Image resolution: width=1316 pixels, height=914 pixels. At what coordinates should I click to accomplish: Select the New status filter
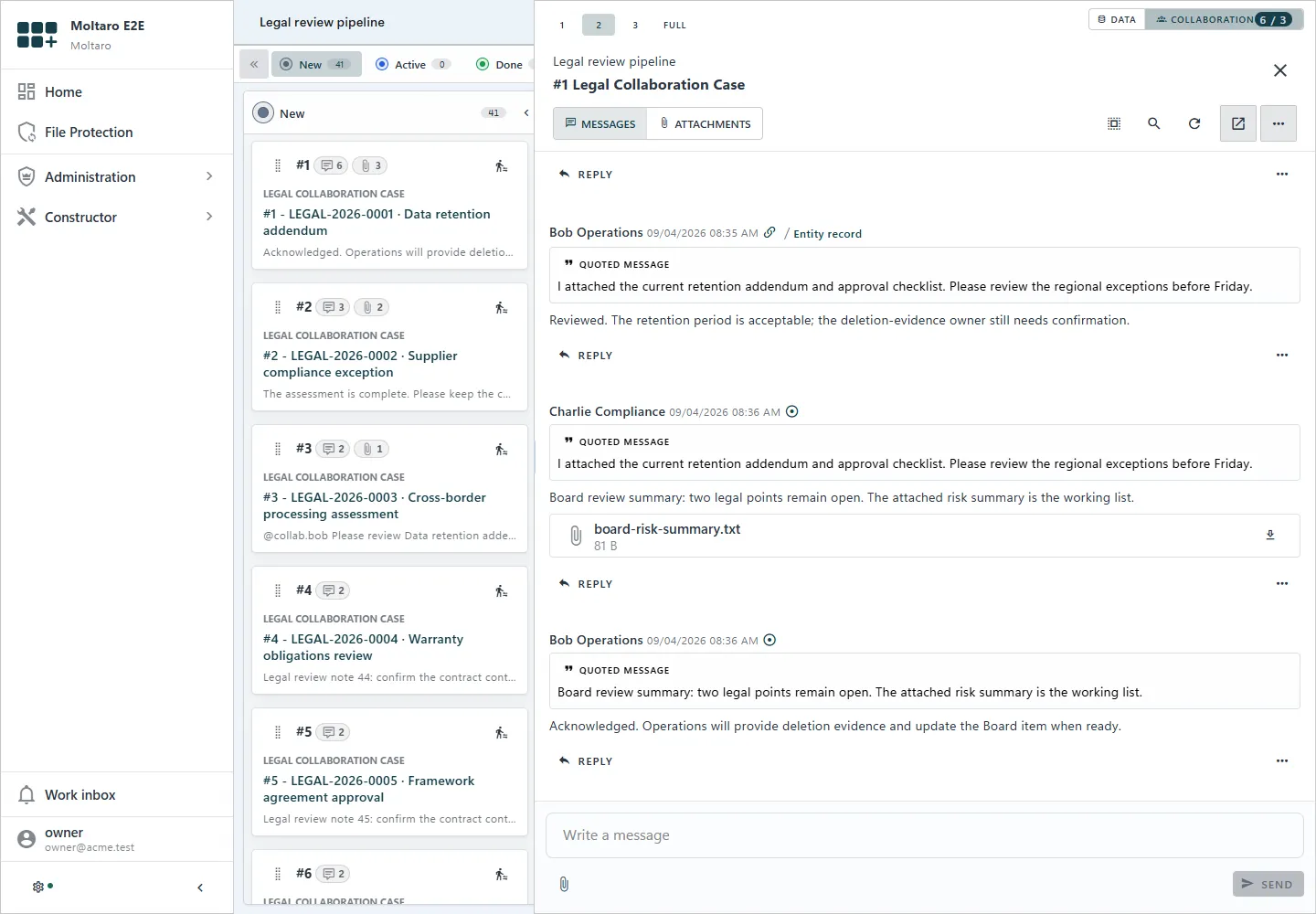(x=316, y=64)
